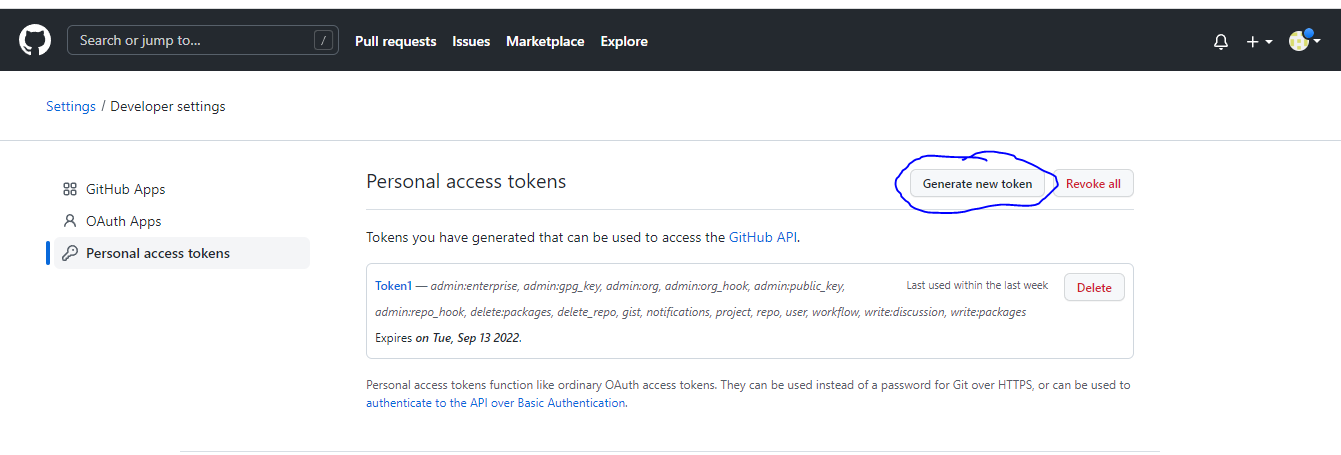The image size is (1341, 455).
Task: Click the Generate new token button
Action: (x=977, y=184)
